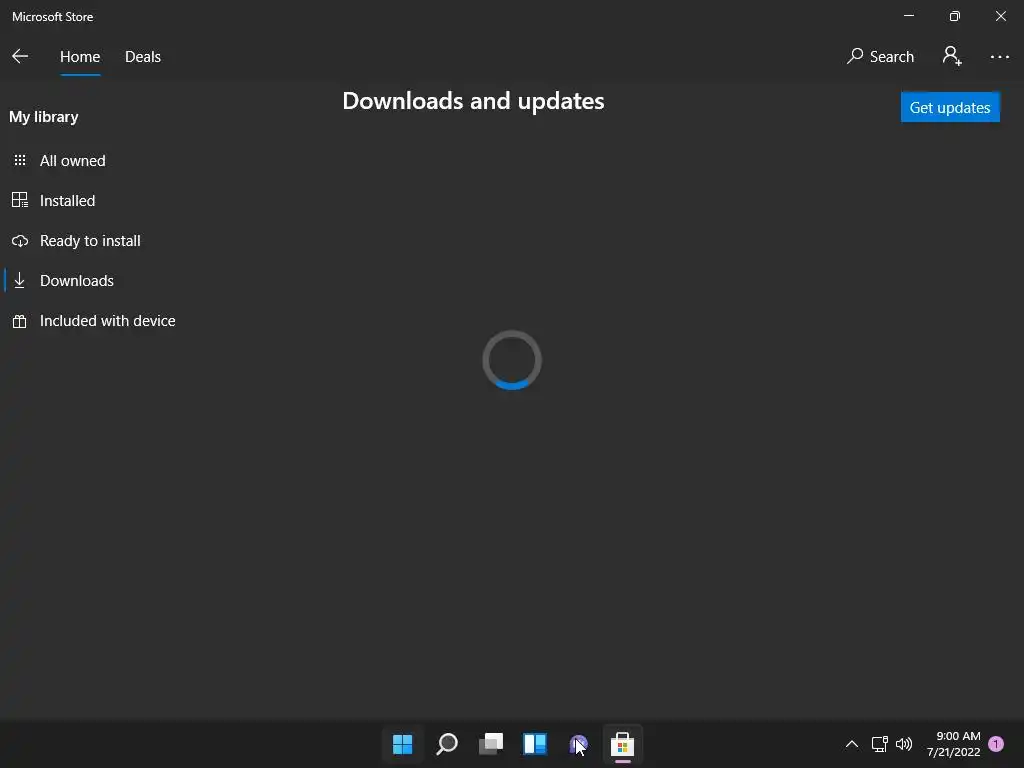Open the Ready to install section
The height and width of the screenshot is (768, 1024).
tap(90, 241)
